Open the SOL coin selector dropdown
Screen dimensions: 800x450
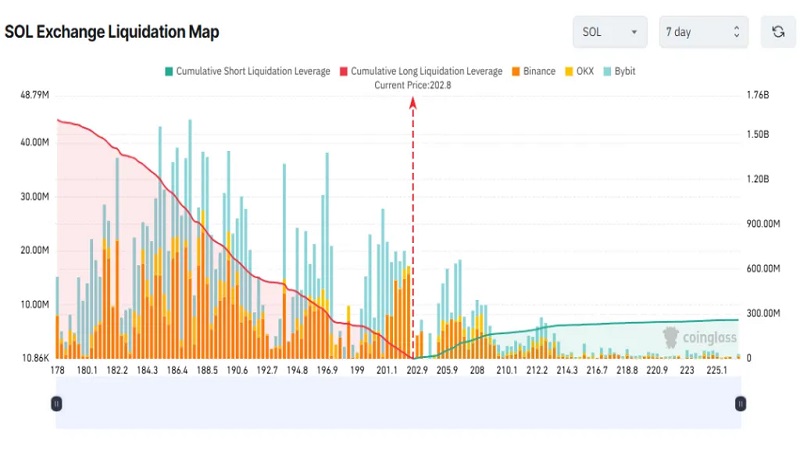pyautogui.click(x=610, y=32)
